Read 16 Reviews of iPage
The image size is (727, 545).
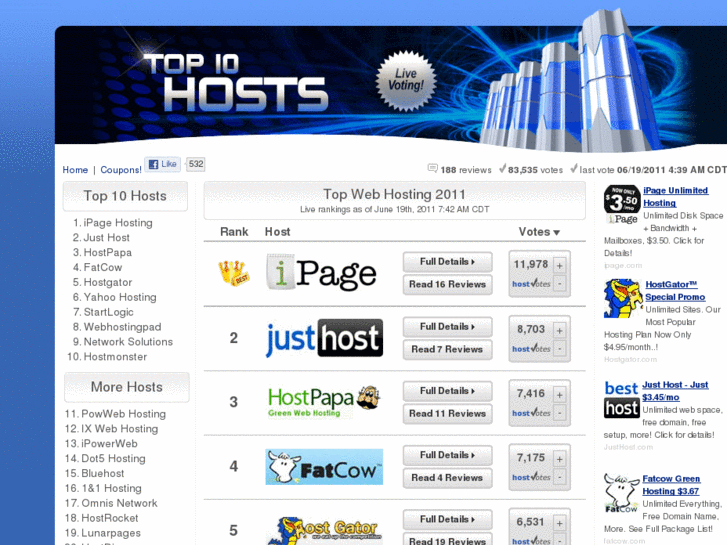point(447,284)
